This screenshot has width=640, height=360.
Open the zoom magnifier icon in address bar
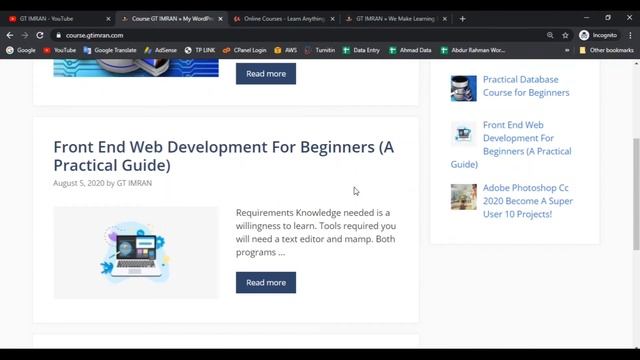tap(550, 36)
